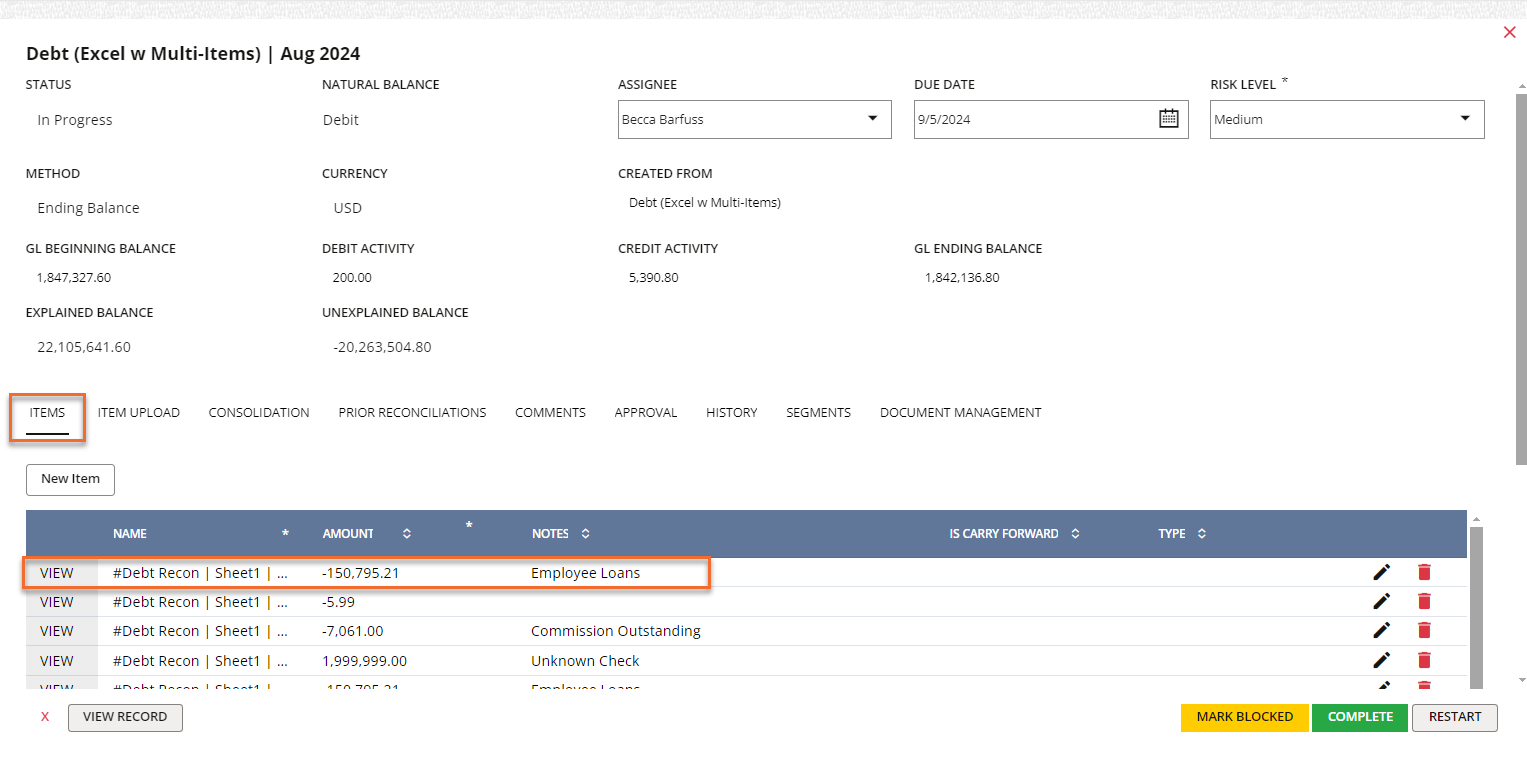Delete the -5.99 item row

click(1424, 601)
